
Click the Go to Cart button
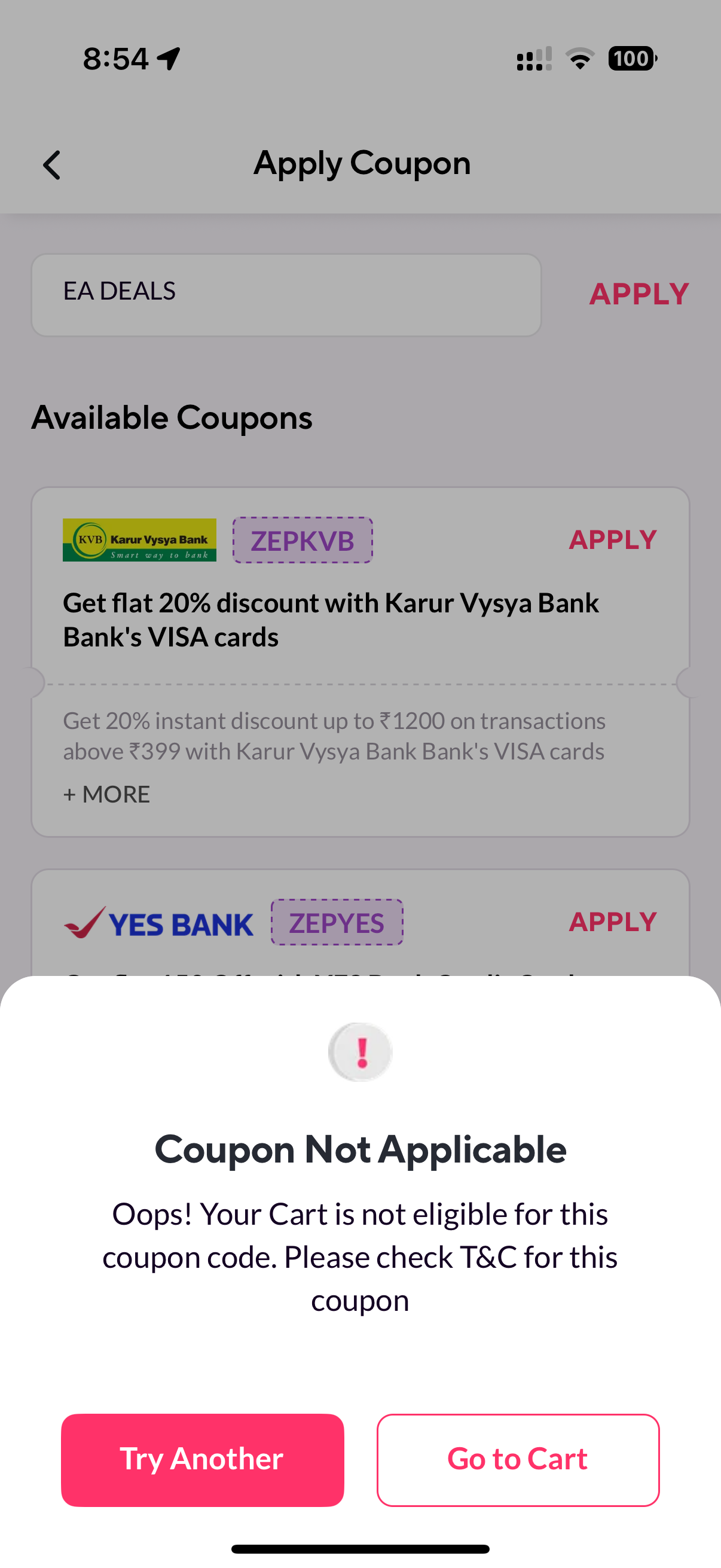pyautogui.click(x=518, y=1460)
